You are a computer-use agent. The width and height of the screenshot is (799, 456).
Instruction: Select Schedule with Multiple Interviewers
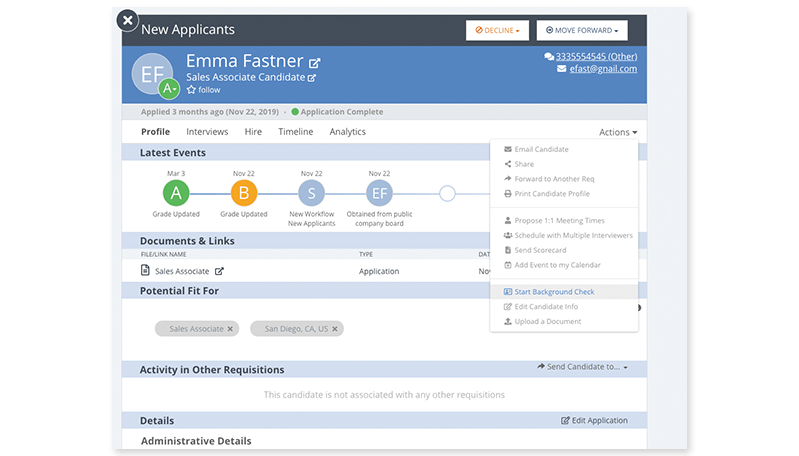(564, 235)
